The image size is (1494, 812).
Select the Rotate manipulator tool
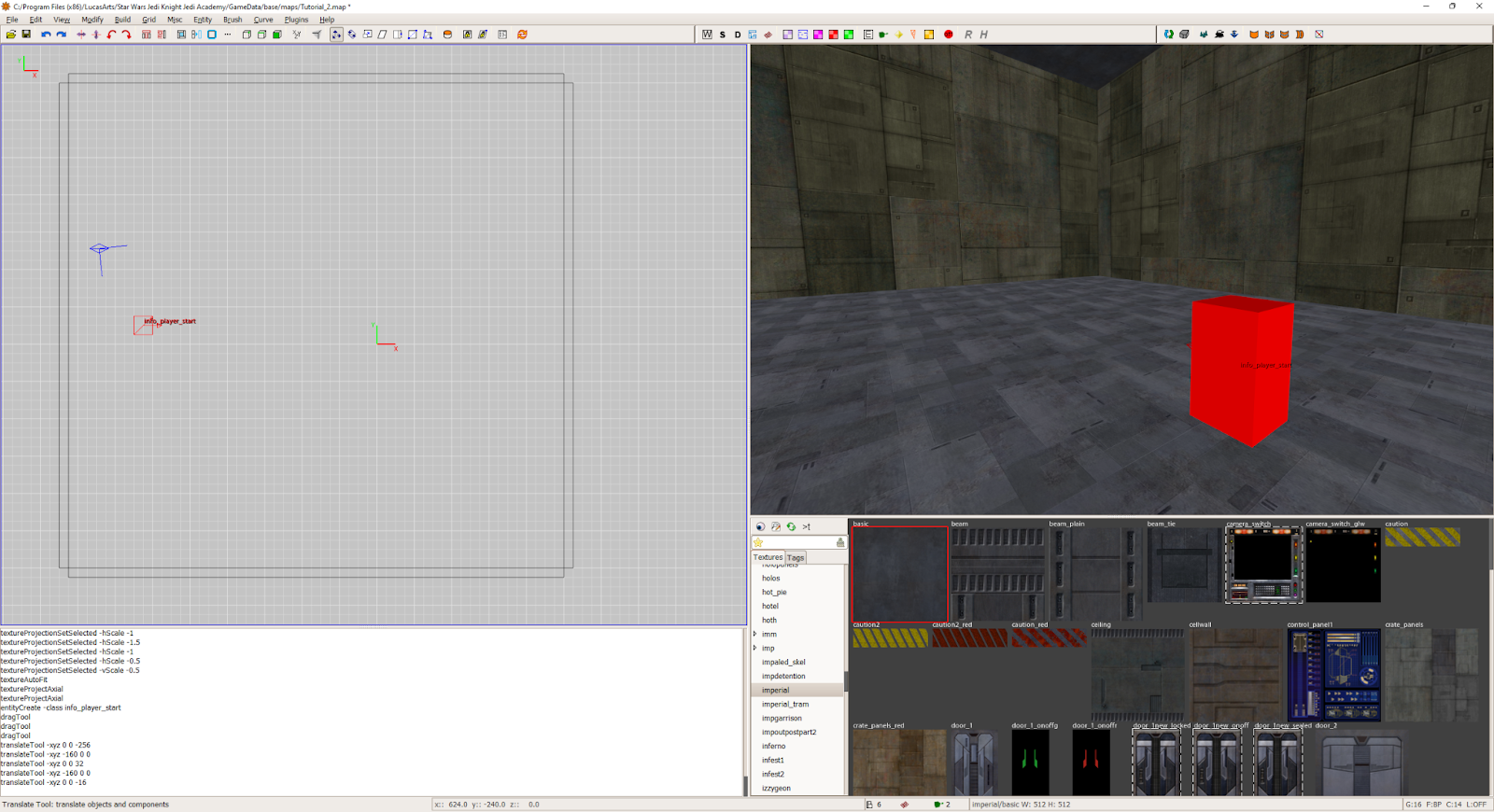point(352,35)
